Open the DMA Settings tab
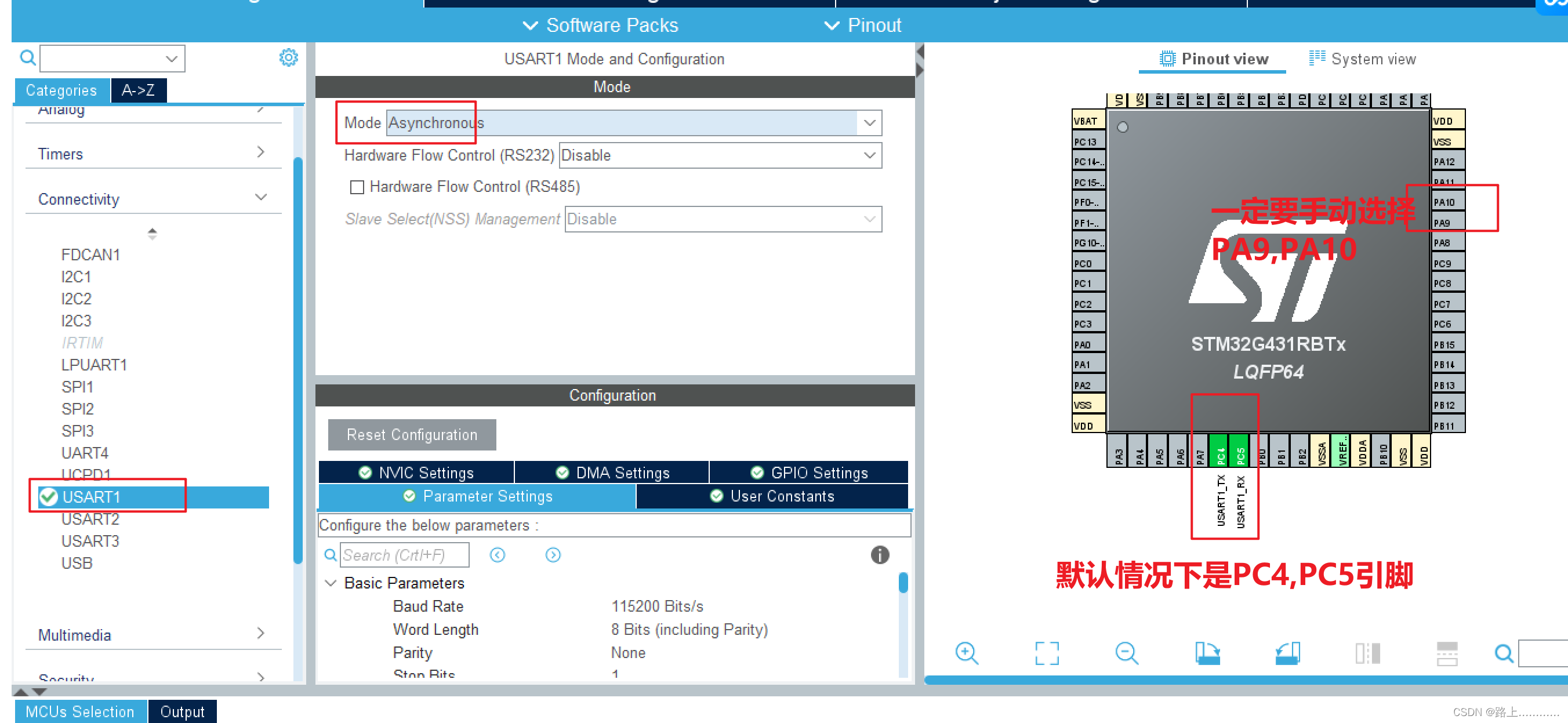 [x=612, y=473]
